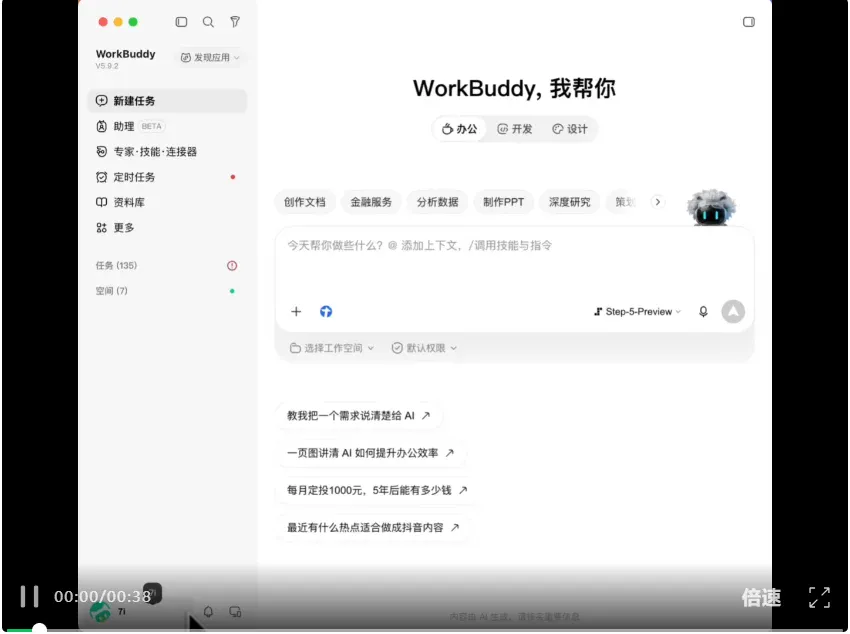Open the 选择工作空间 dropdown

(331, 348)
